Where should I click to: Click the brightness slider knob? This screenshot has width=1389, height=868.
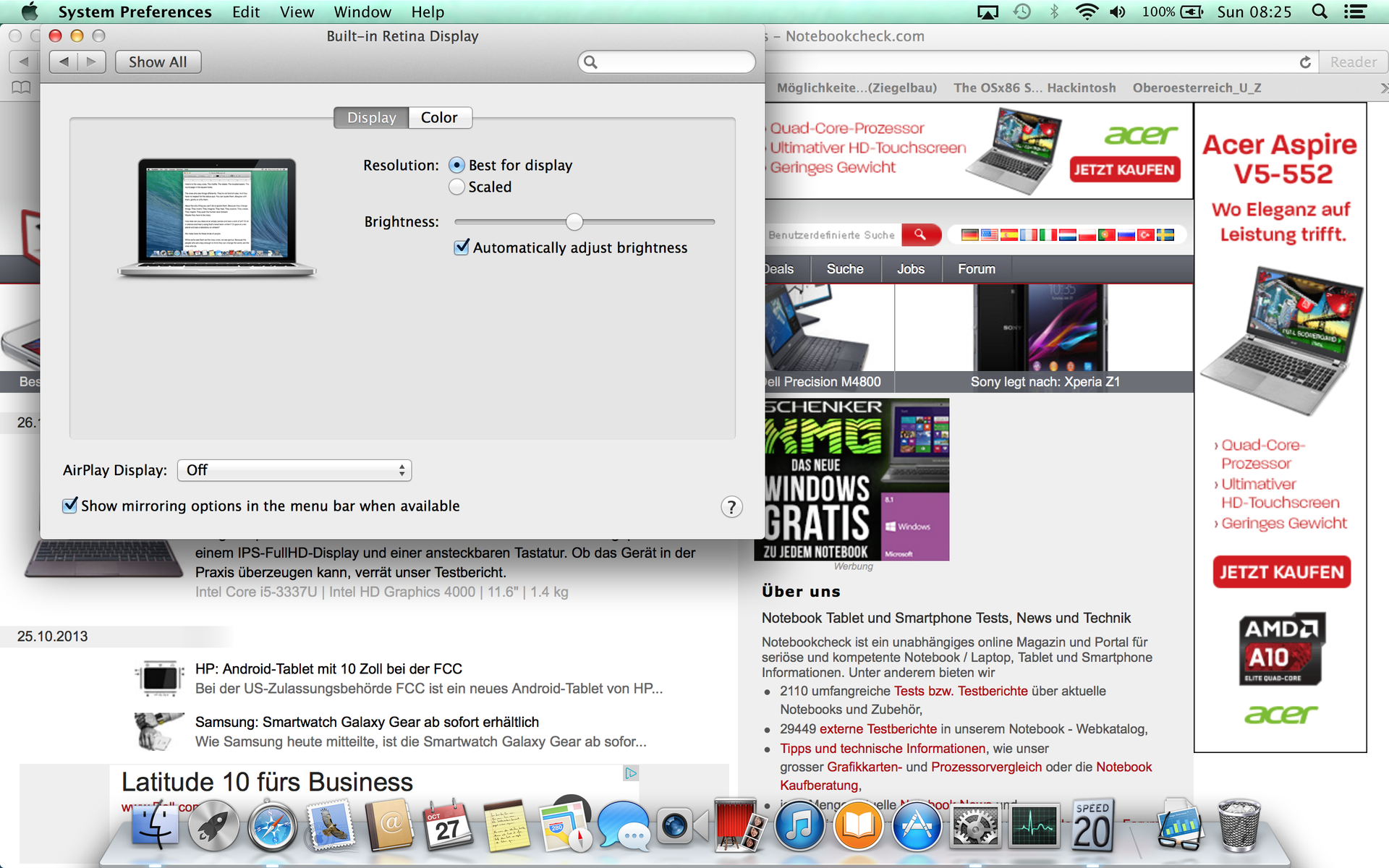point(574,221)
